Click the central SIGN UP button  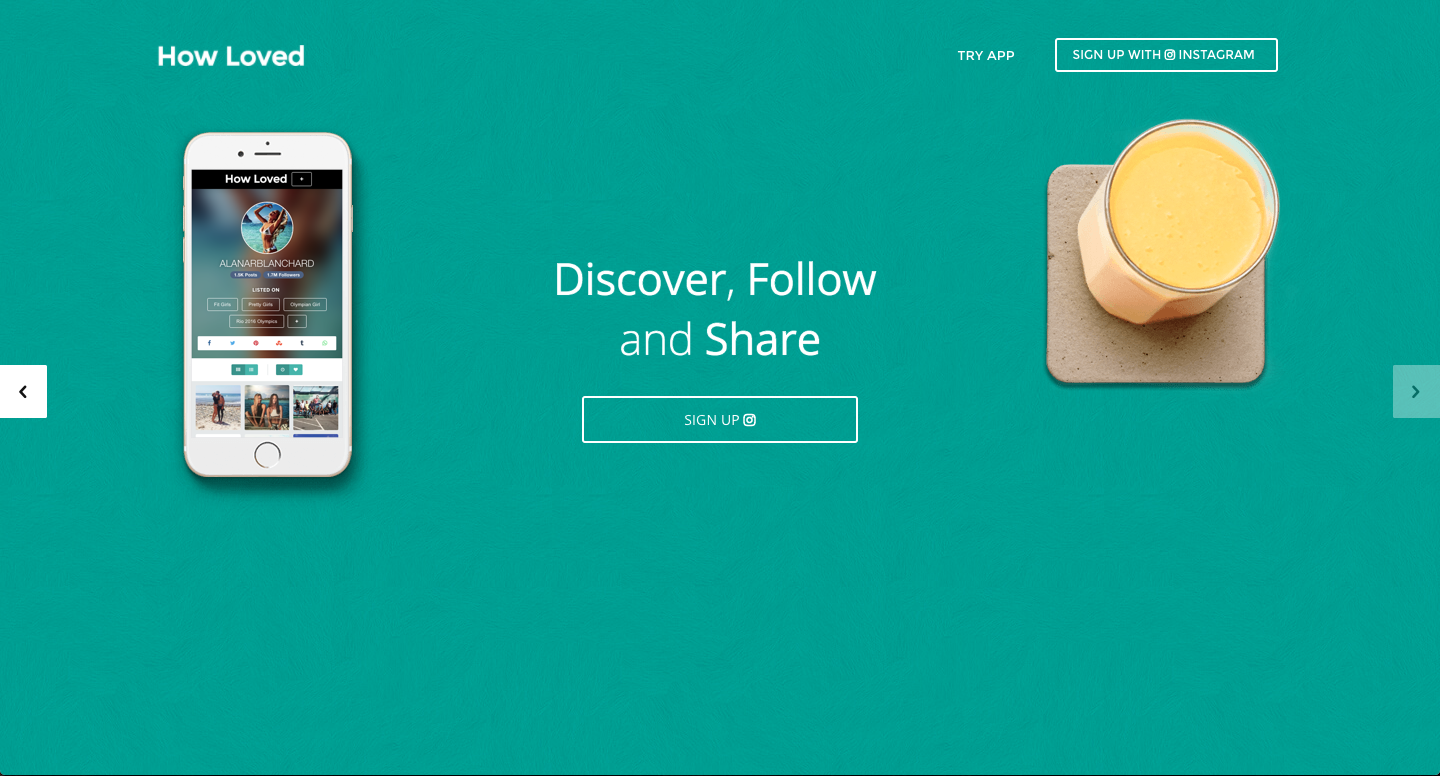(720, 419)
